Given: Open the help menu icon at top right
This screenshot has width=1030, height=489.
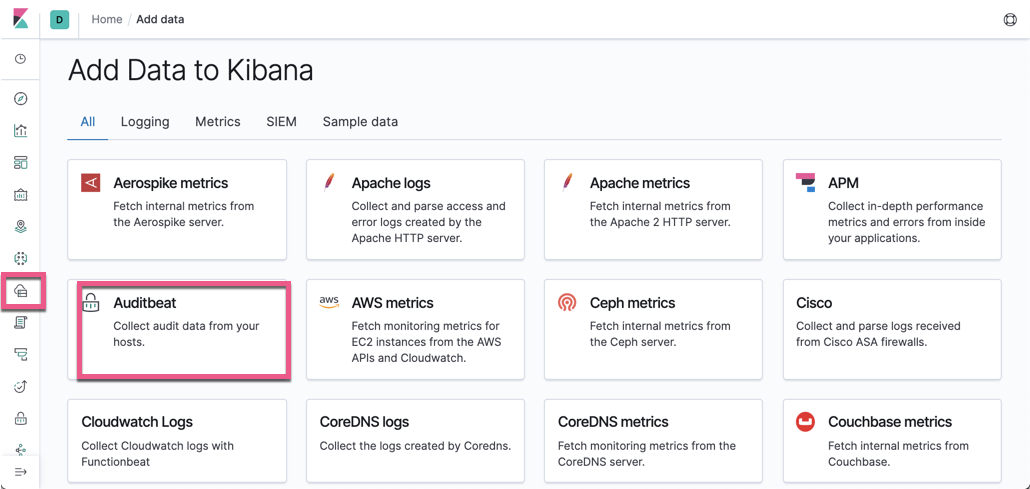Looking at the screenshot, I should pos(1009,20).
